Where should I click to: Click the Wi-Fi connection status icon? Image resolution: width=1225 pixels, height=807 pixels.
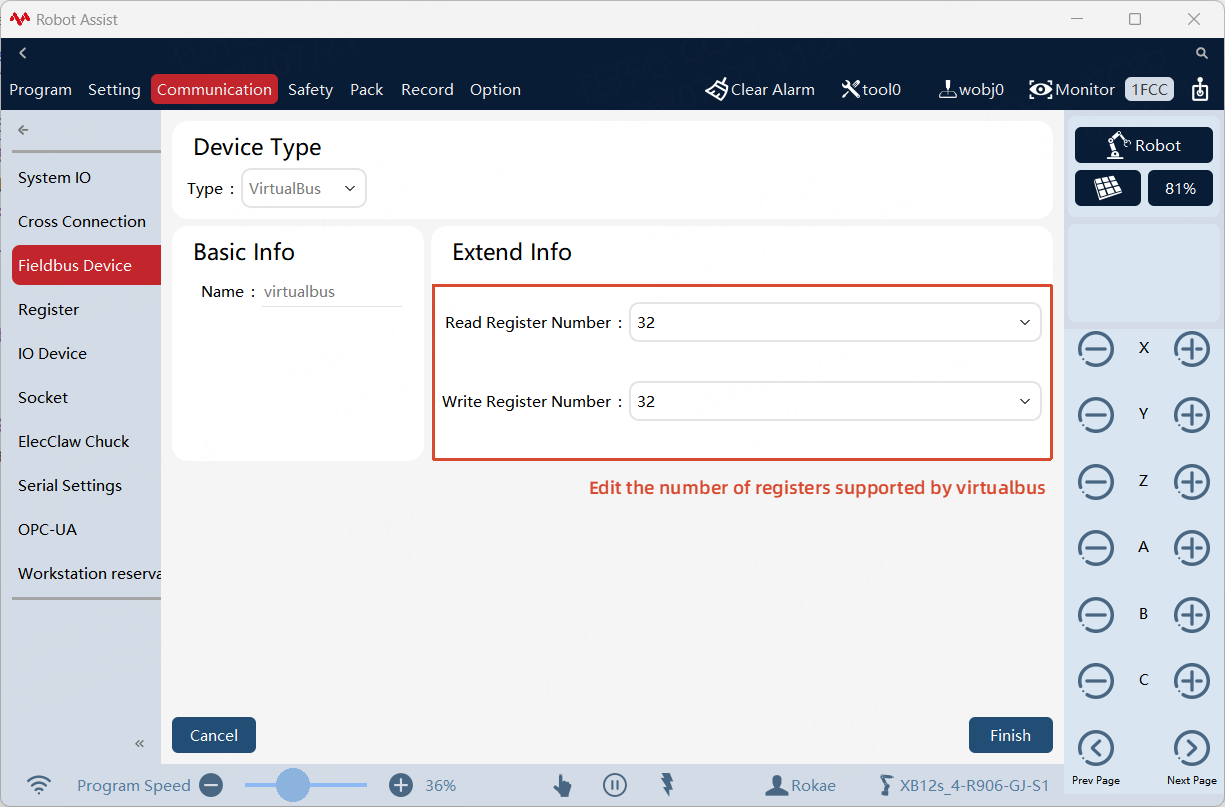pyautogui.click(x=39, y=785)
